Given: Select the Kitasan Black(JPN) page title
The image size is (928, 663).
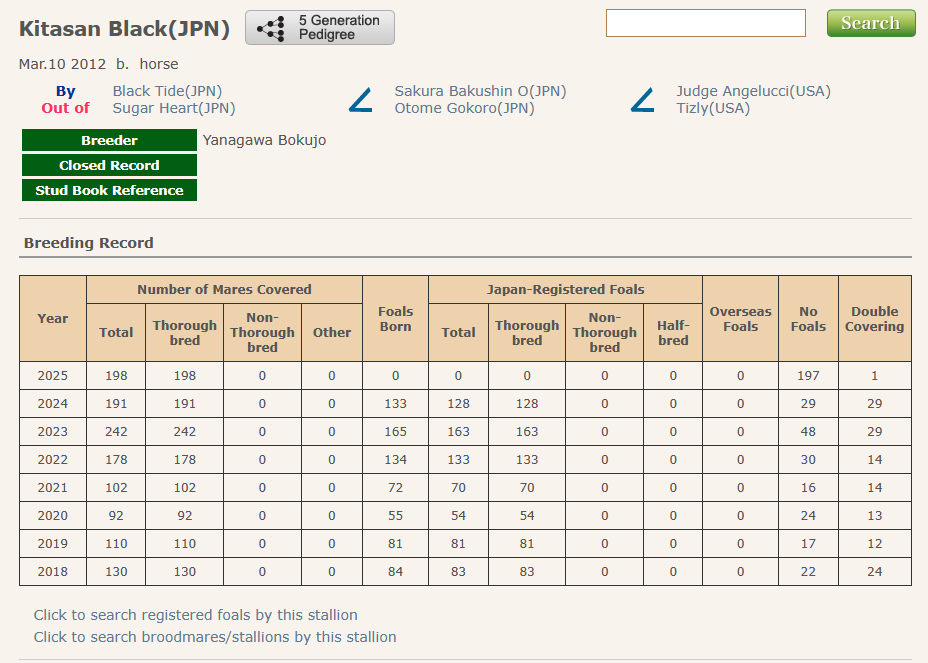Looking at the screenshot, I should tap(124, 28).
